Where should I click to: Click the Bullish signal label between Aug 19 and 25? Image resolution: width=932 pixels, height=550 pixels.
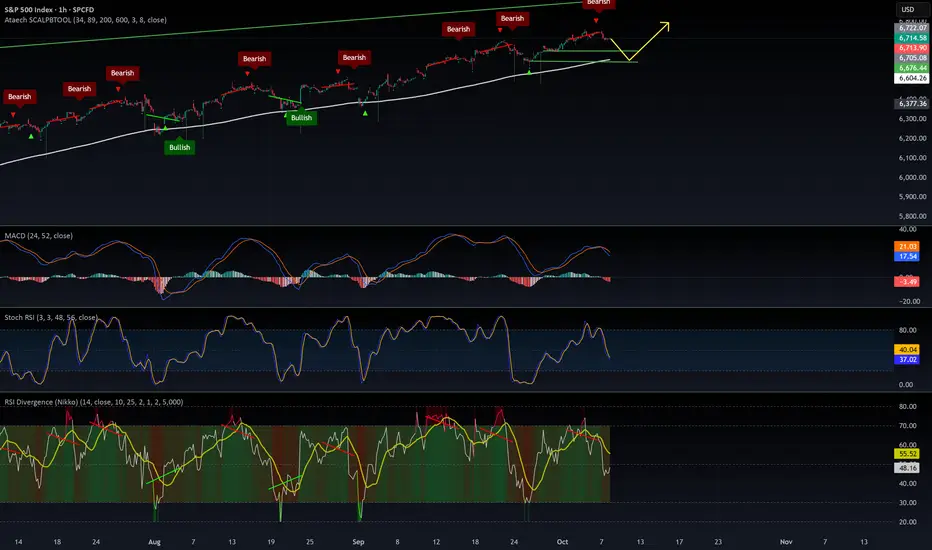click(x=301, y=118)
